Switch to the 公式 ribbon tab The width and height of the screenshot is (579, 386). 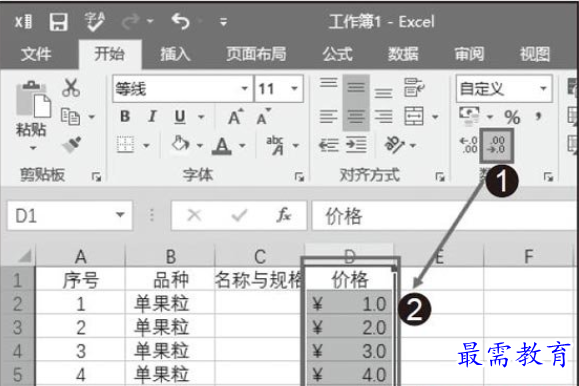coord(337,54)
